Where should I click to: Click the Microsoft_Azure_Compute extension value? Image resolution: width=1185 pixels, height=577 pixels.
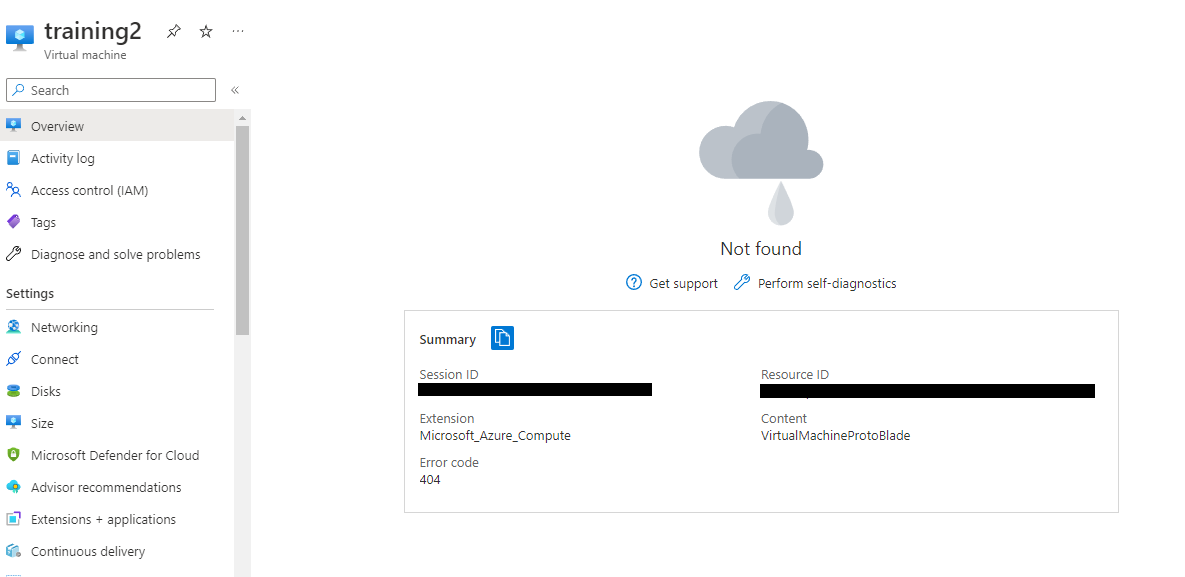pos(495,436)
